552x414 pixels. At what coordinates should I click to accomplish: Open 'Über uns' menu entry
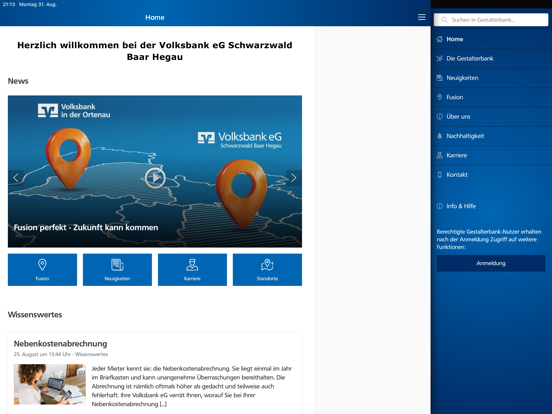click(491, 117)
